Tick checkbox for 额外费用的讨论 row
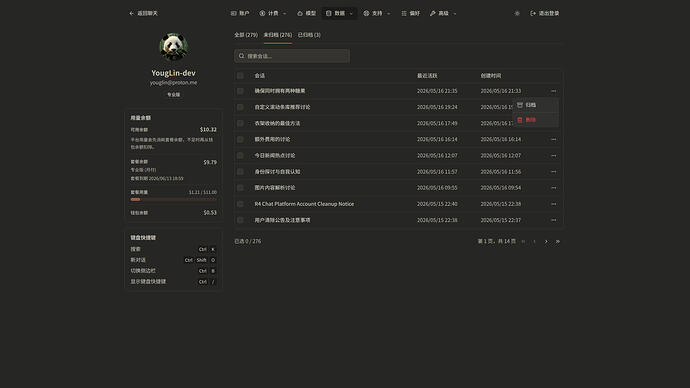The height and width of the screenshot is (388, 690). [240, 139]
